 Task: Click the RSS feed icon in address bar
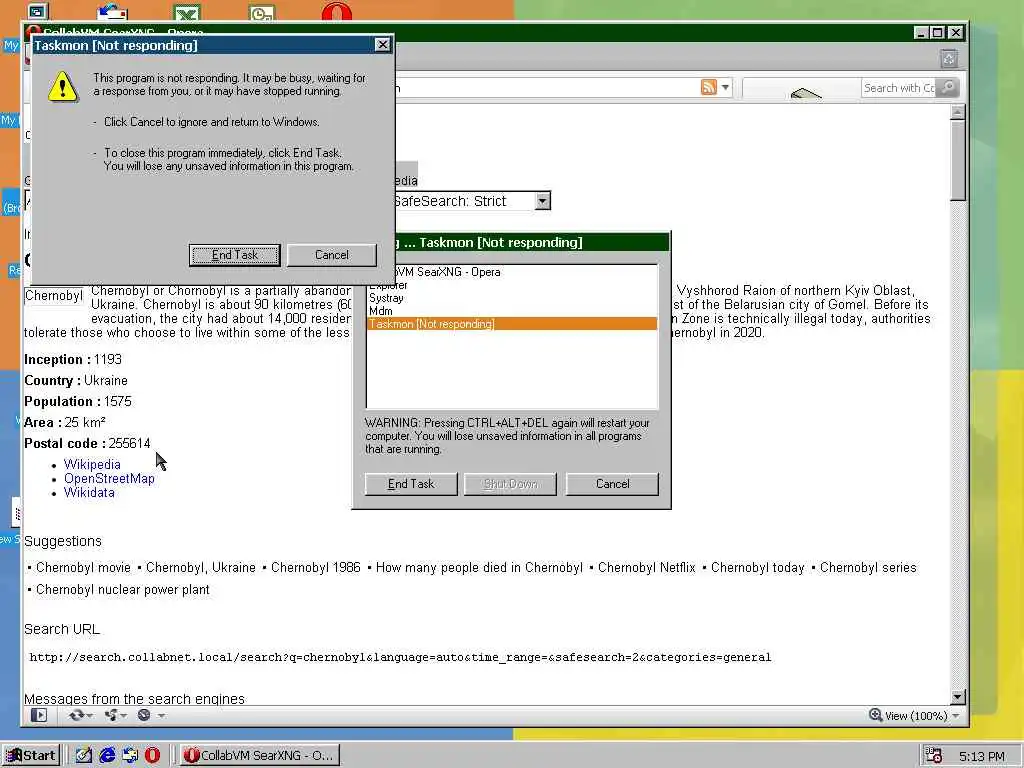point(709,87)
